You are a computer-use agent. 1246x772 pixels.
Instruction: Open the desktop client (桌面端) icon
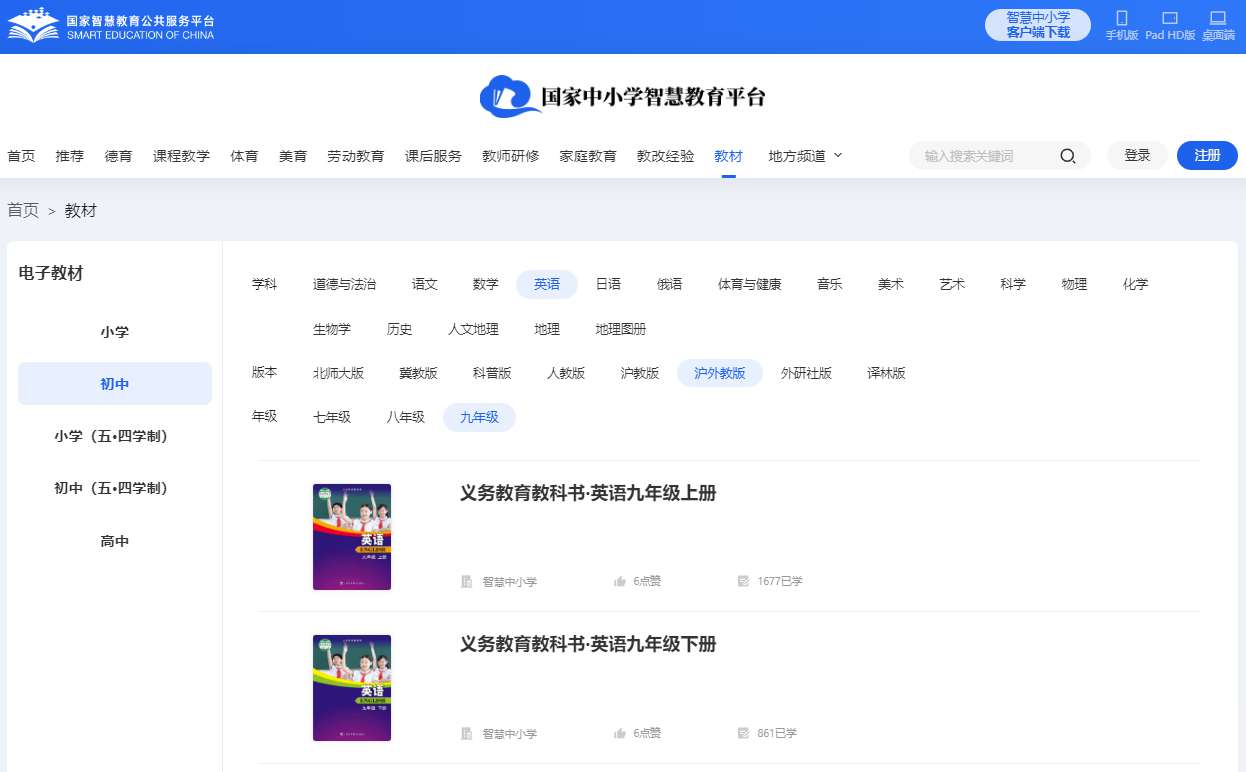[x=1217, y=19]
